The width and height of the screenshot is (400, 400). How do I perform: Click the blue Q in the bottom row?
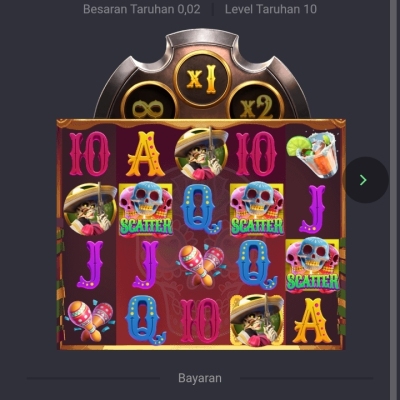[145, 320]
